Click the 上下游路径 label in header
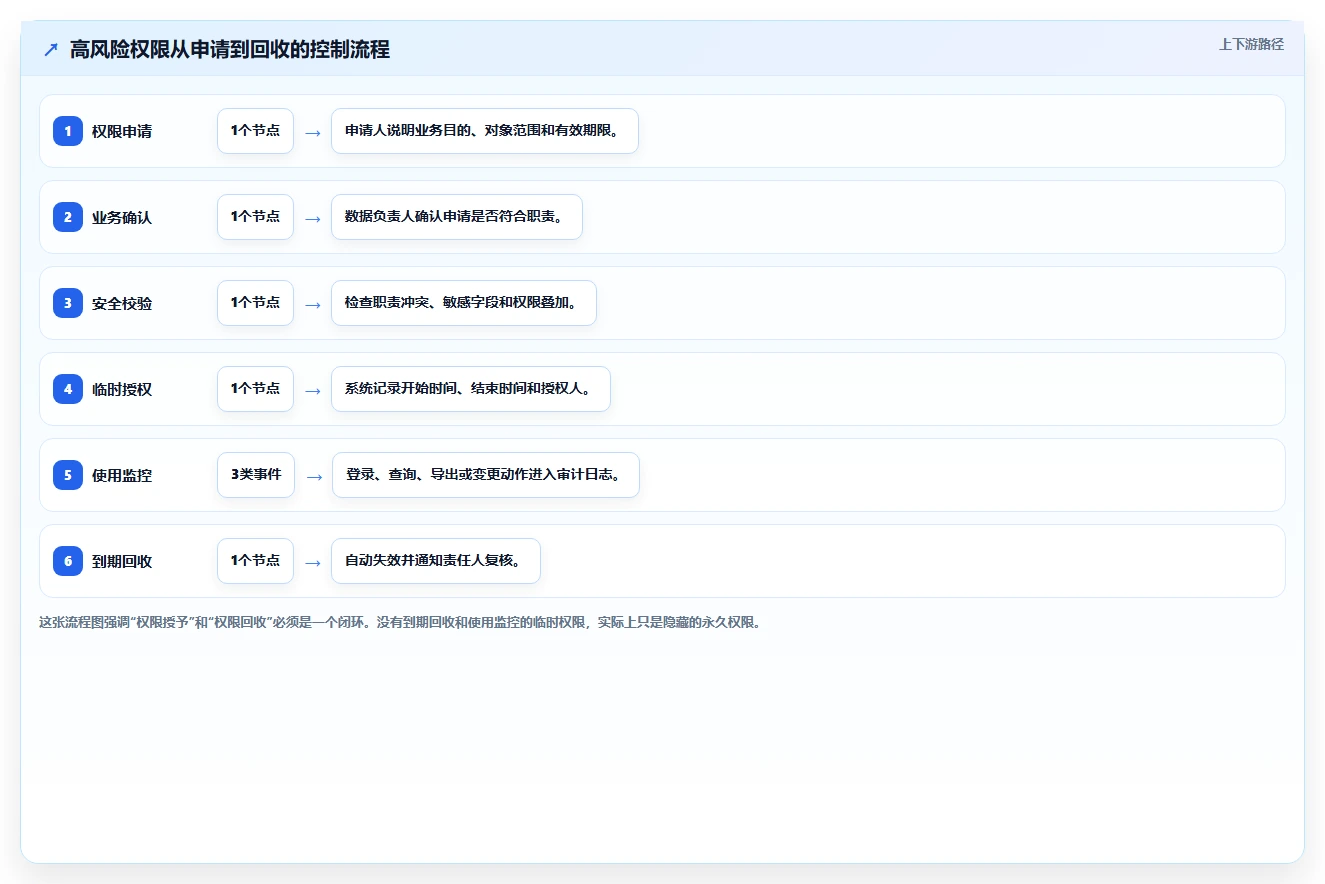 point(1251,44)
